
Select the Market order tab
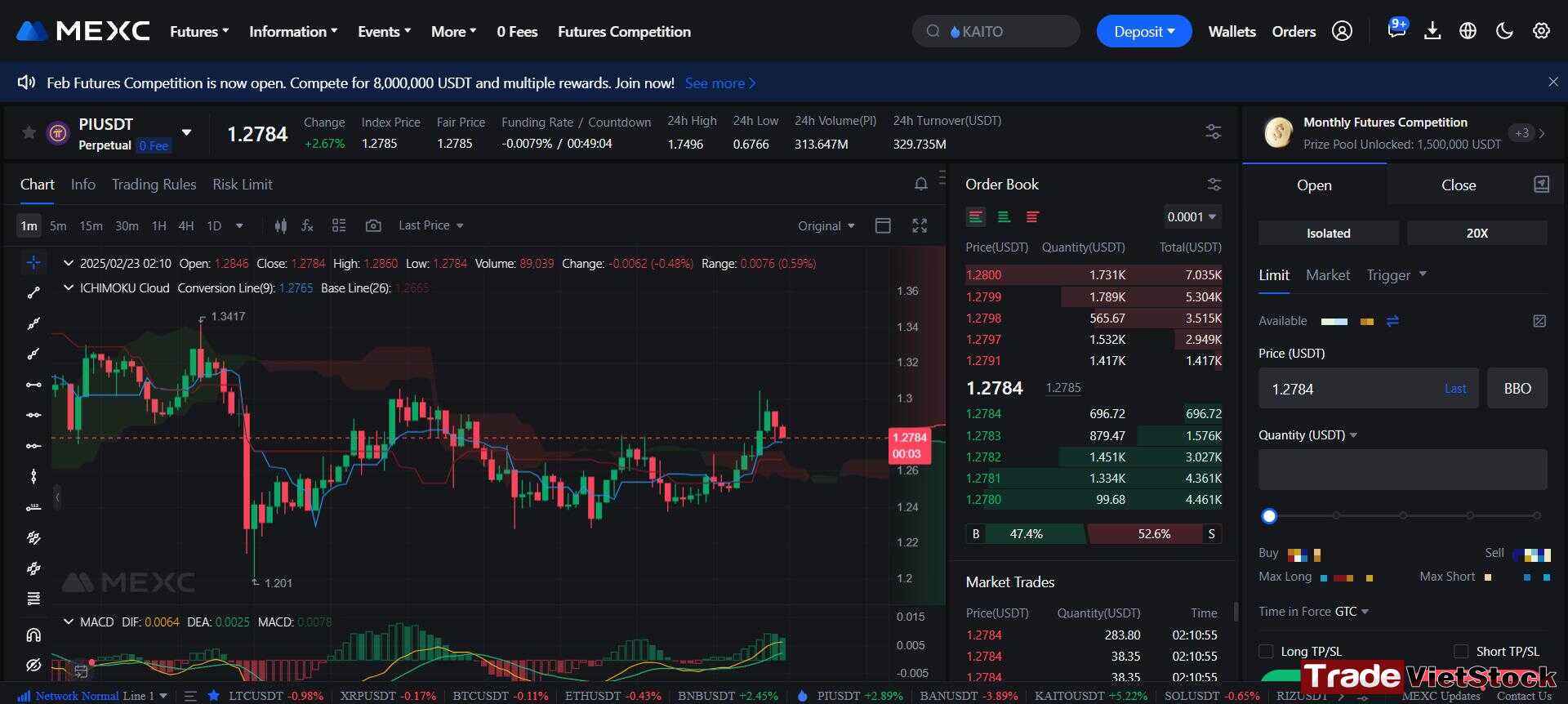click(1327, 275)
